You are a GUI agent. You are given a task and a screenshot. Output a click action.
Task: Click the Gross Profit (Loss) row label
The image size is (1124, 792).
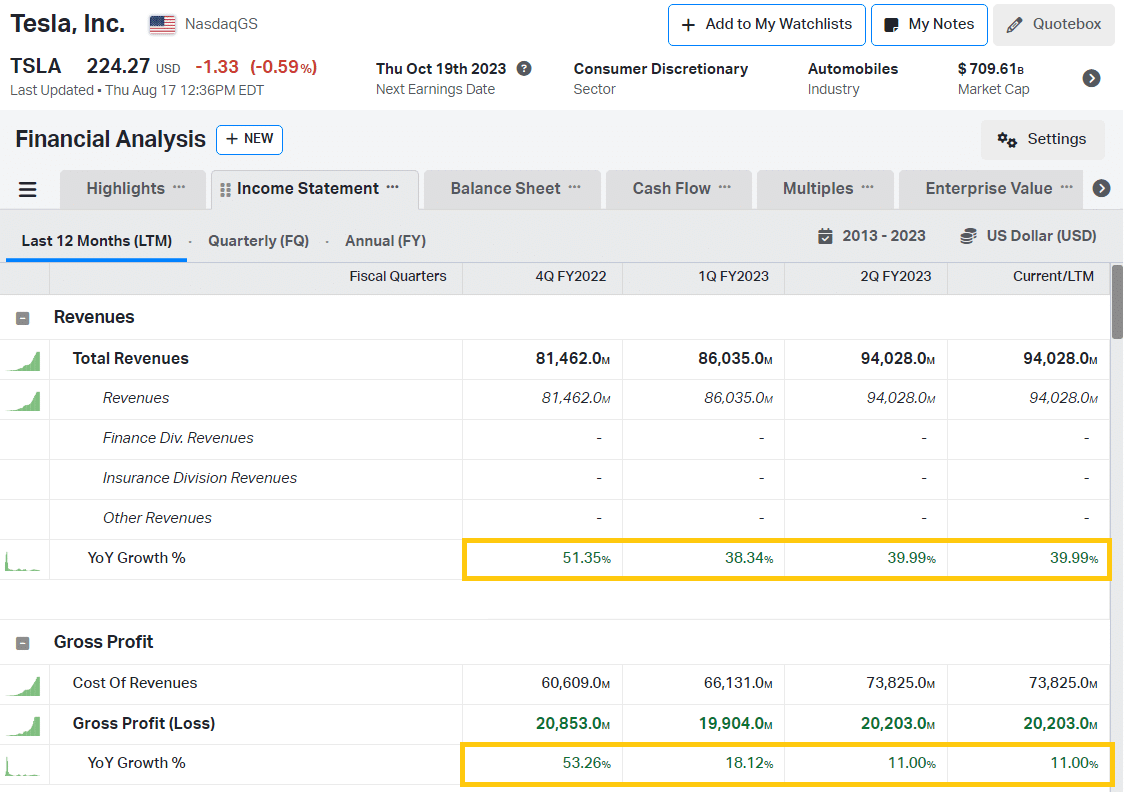[x=144, y=723]
